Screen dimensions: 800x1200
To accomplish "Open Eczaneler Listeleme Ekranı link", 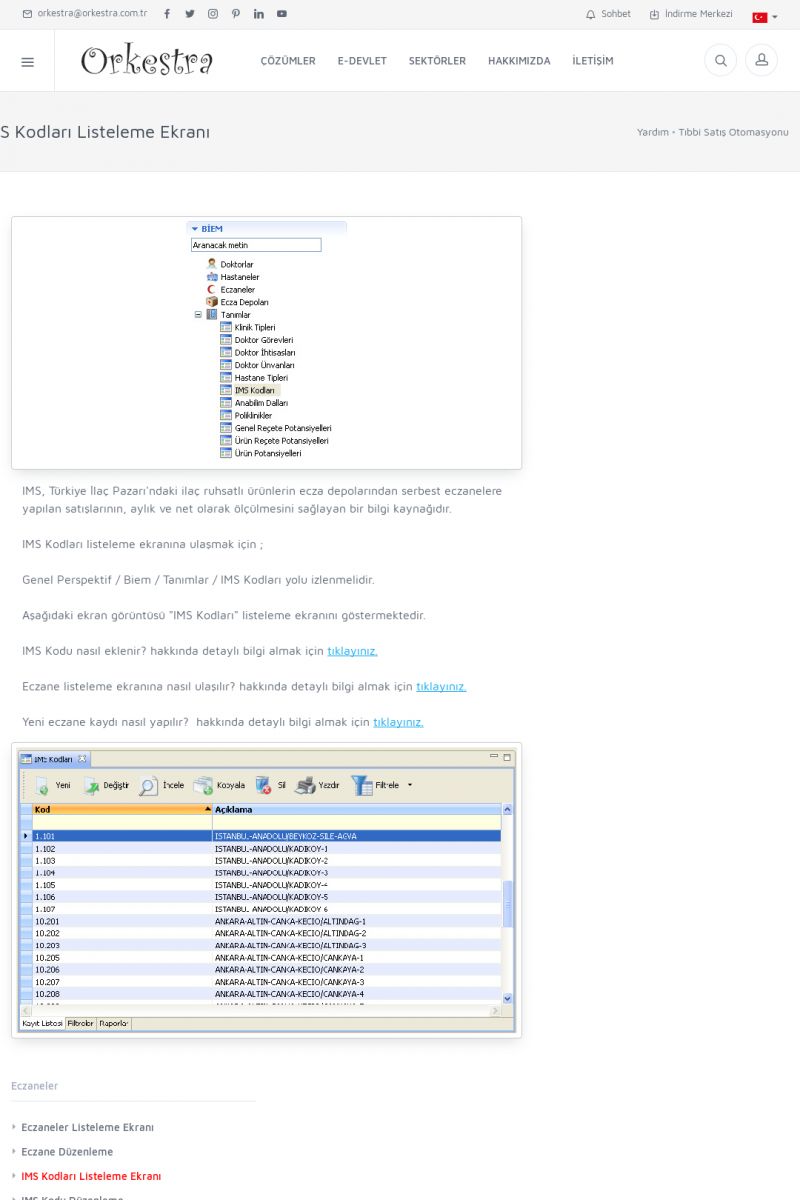I will [87, 1127].
